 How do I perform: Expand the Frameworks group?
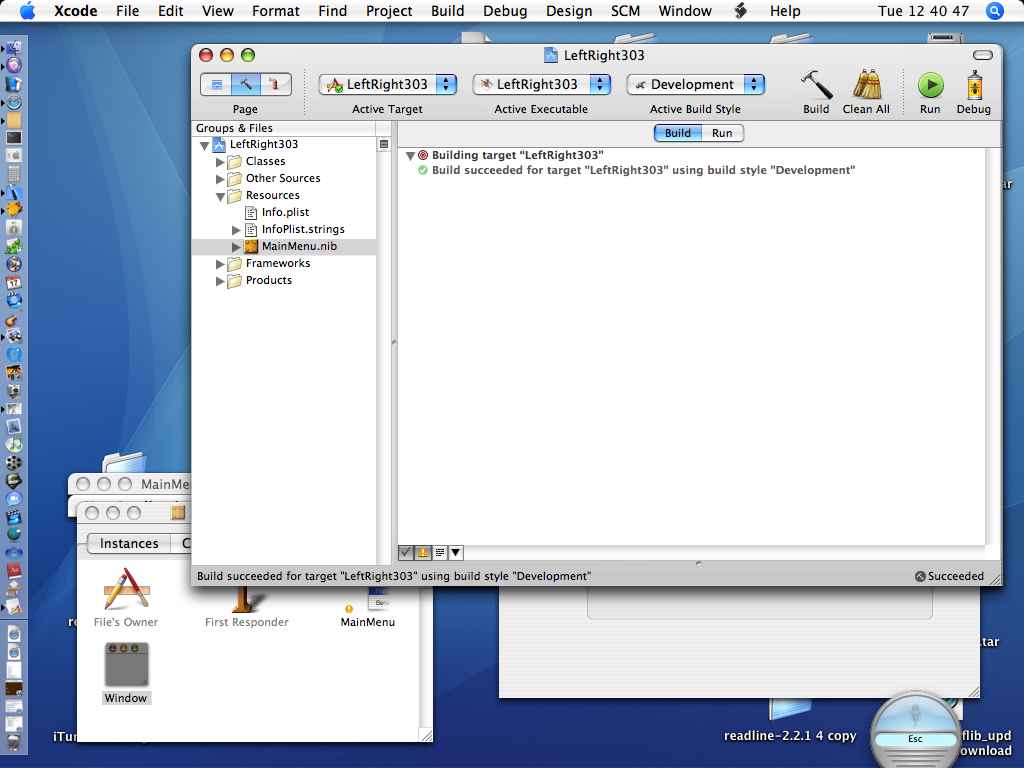point(220,264)
